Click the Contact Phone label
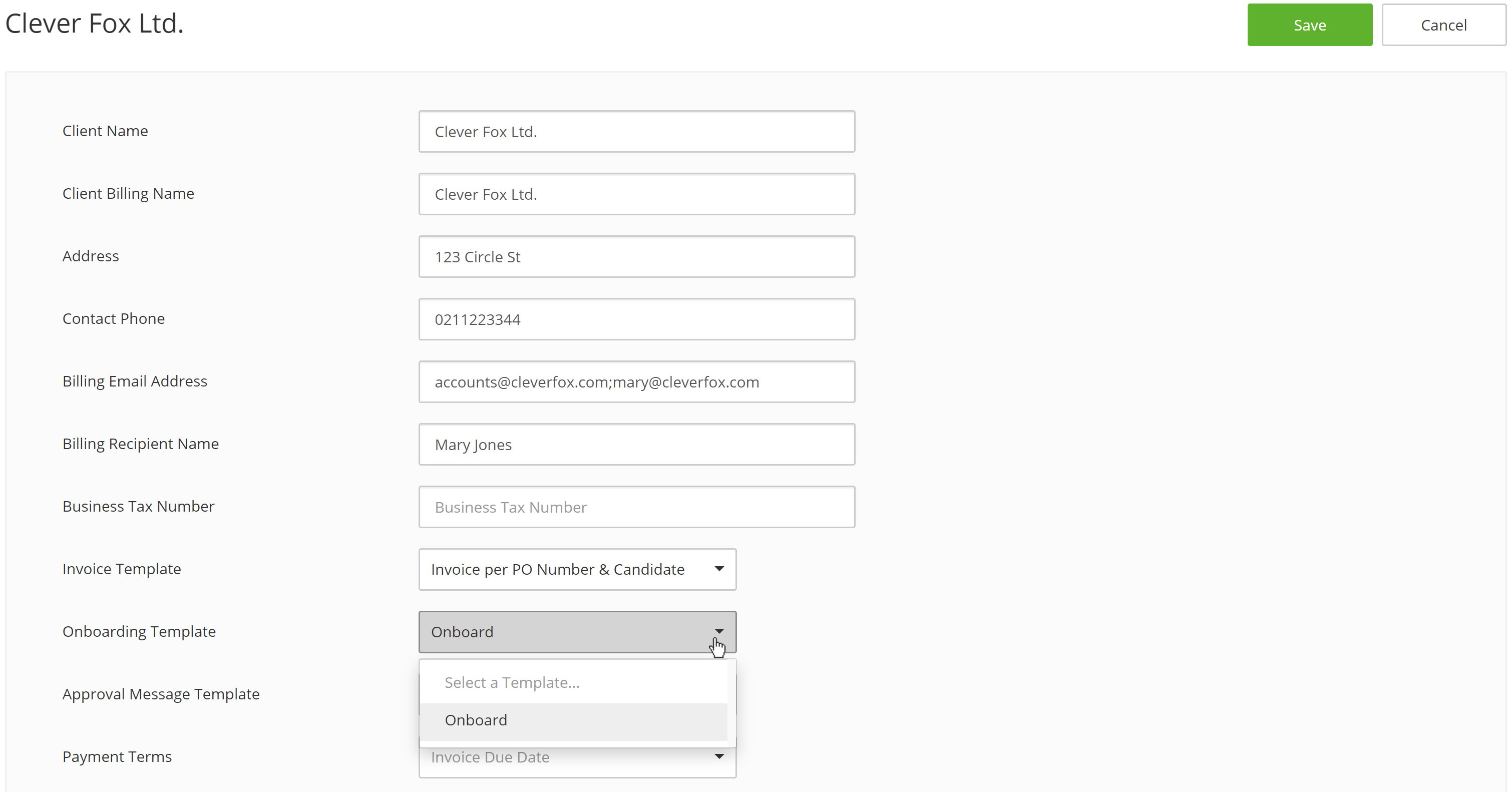 tap(113, 319)
